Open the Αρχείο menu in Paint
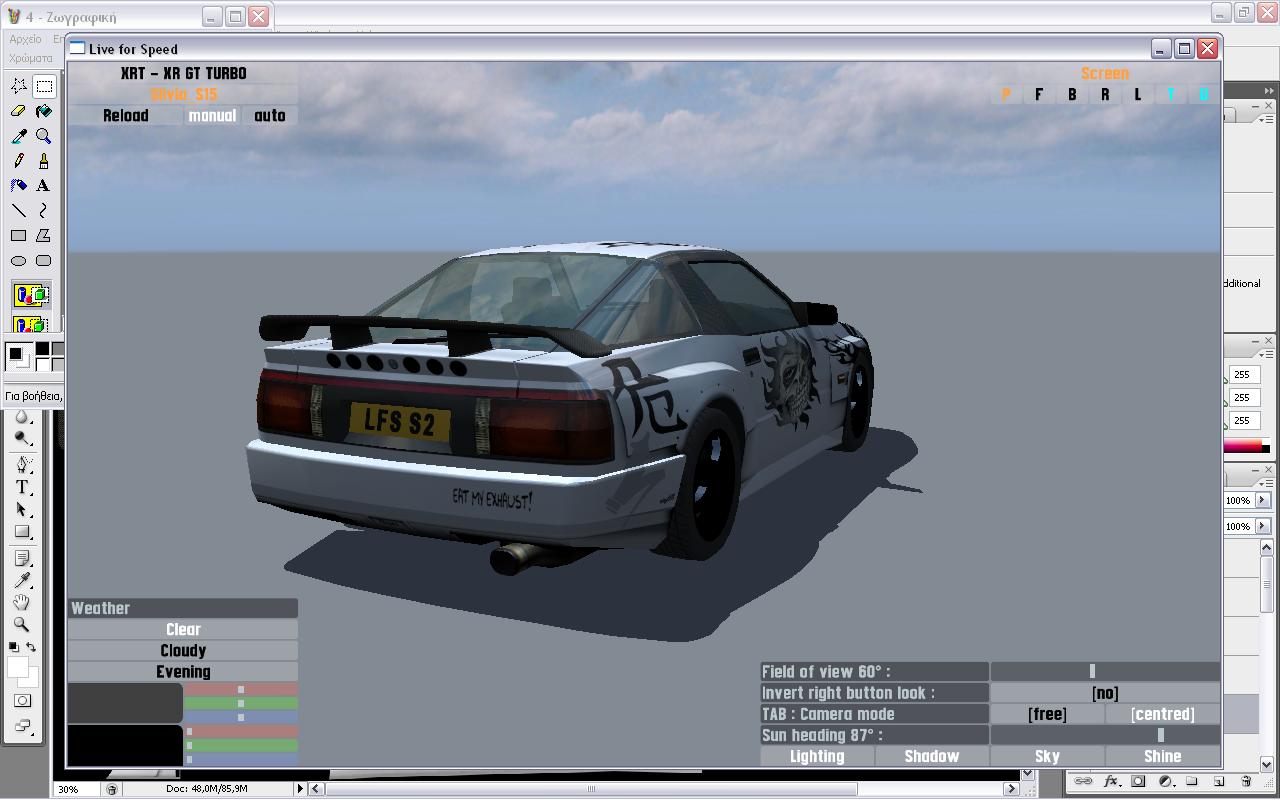The image size is (1280, 800). pos(25,39)
